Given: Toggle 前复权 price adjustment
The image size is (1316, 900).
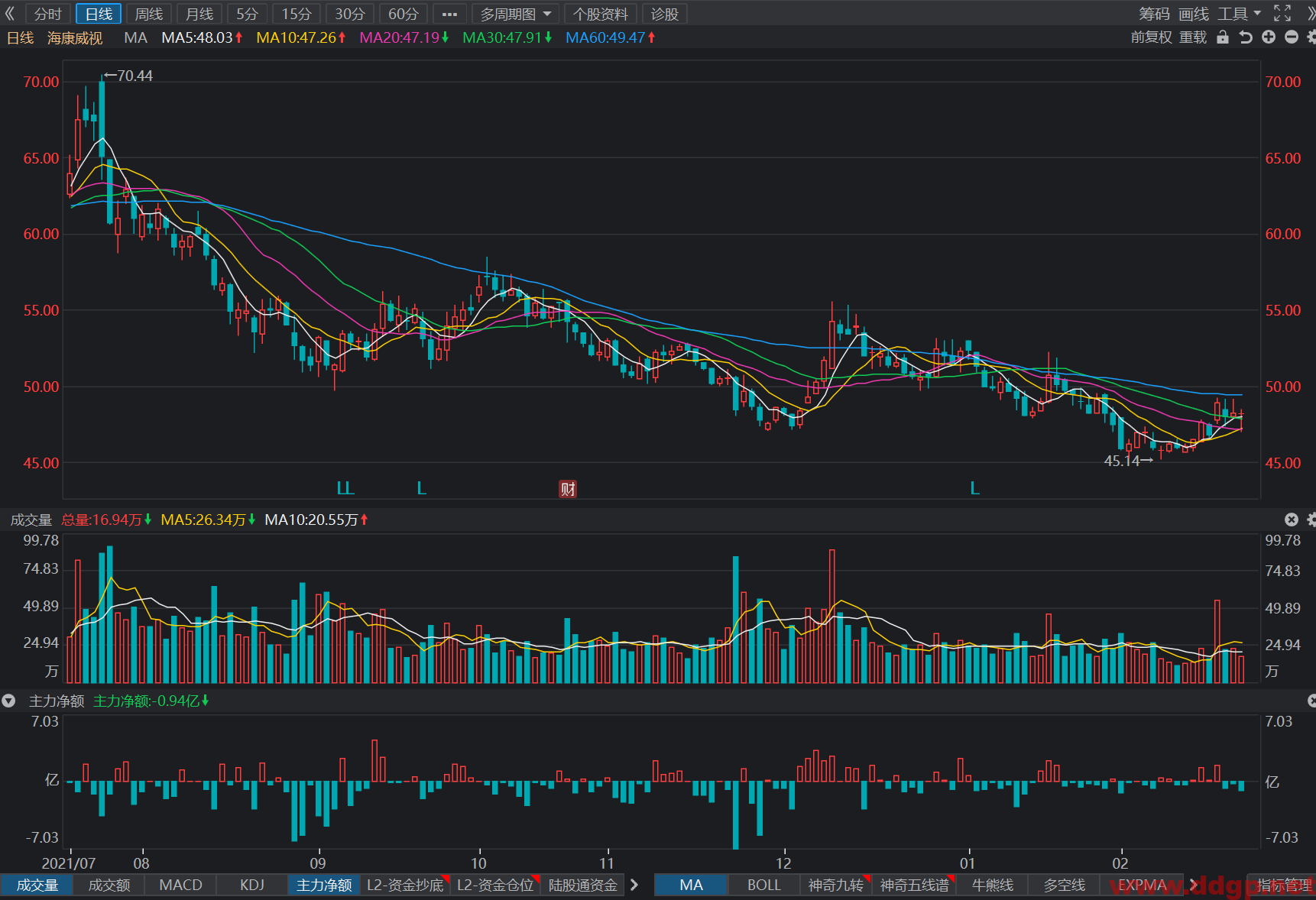Looking at the screenshot, I should (x=1151, y=37).
